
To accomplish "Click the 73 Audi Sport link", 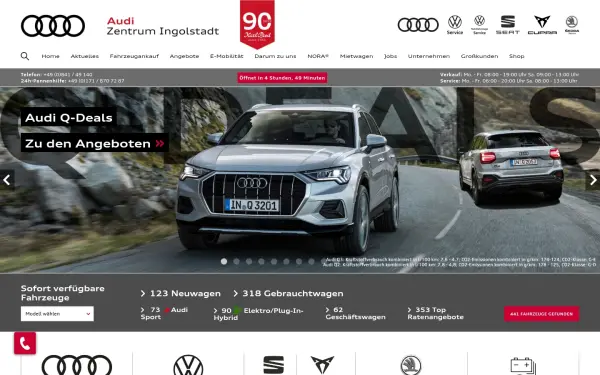I will tap(164, 313).
